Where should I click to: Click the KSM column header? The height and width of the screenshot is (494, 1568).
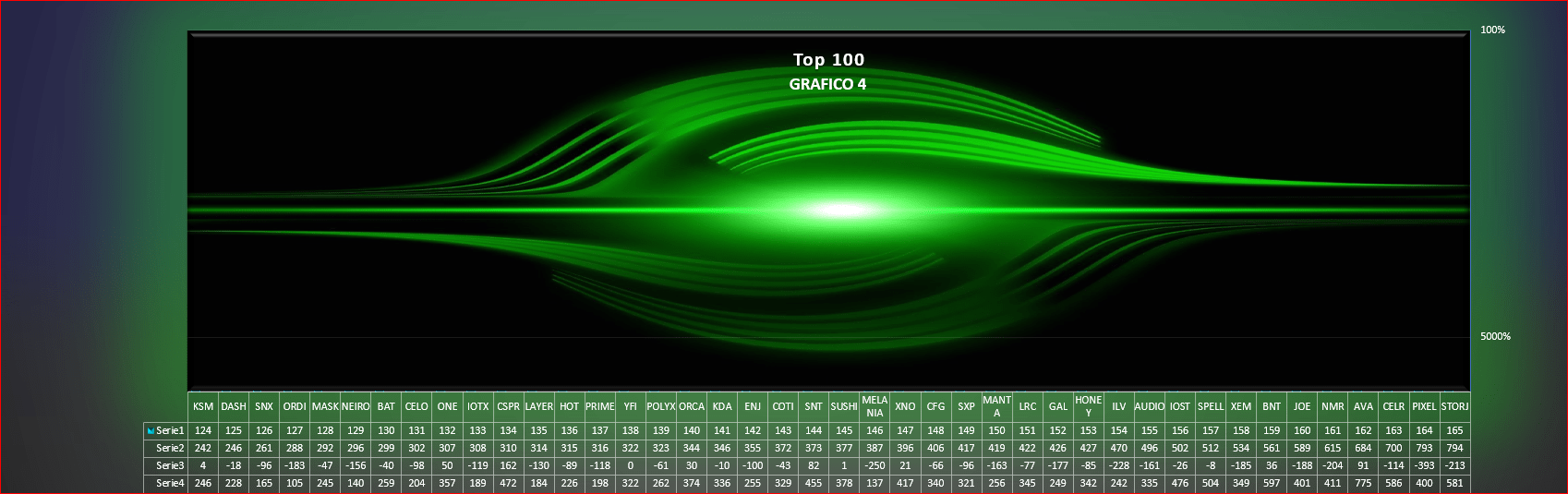[x=203, y=406]
